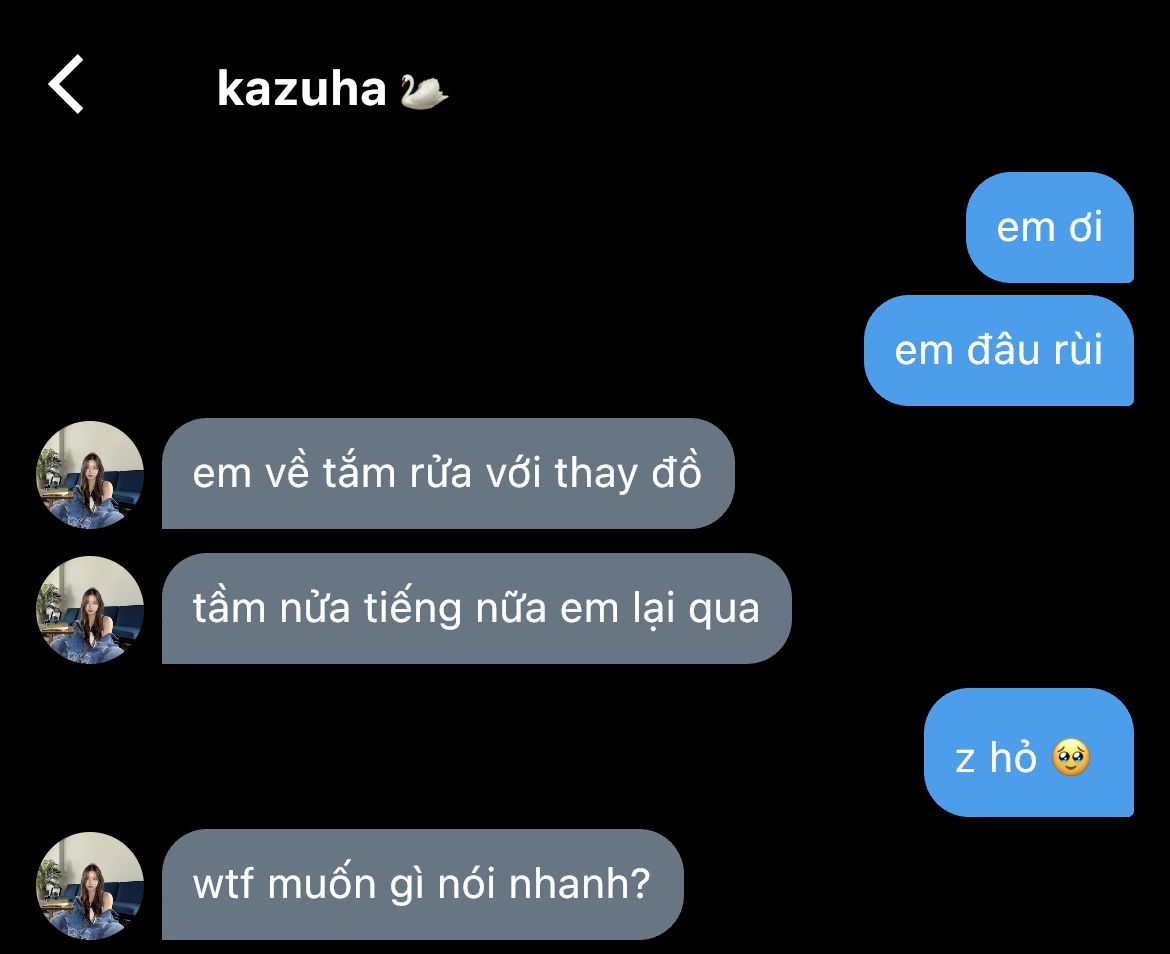
Task: Click the word 'wtf' in the last message
Action: click(222, 885)
